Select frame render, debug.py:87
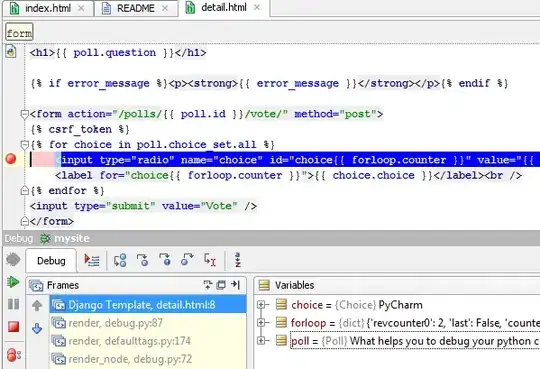This screenshot has height=369, width=540. (x=148, y=323)
